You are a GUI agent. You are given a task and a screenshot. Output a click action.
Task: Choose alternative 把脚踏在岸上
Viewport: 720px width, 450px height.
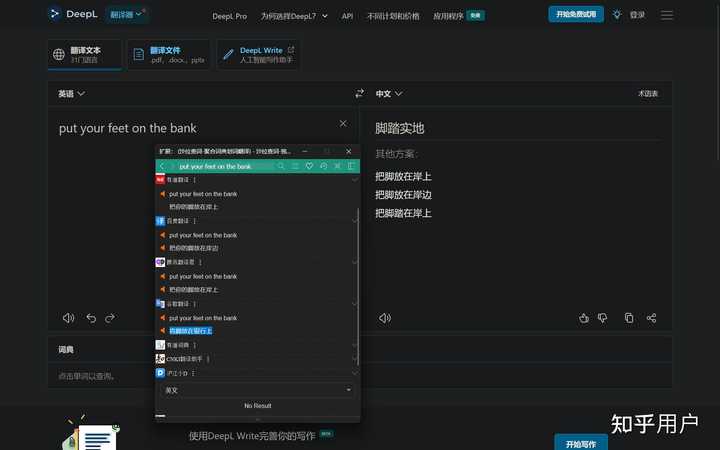pos(403,213)
